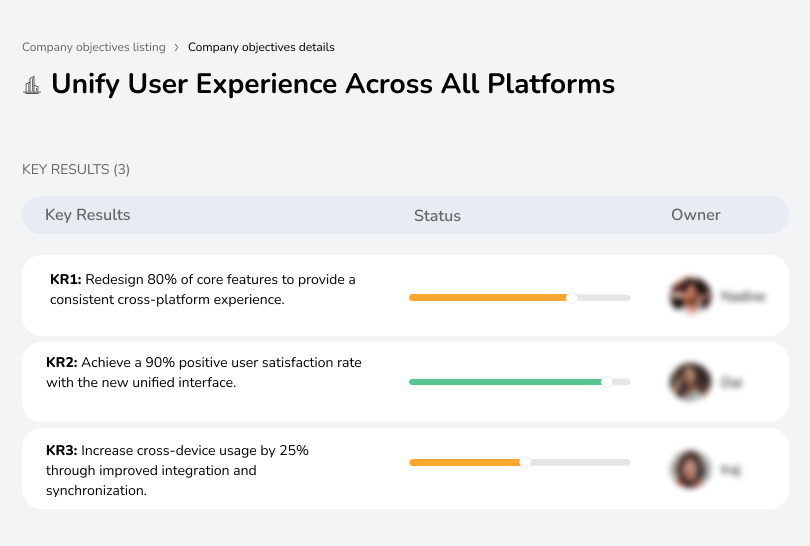Viewport: 810px width, 546px height.
Task: Click the breadcrumb chevron separator
Action: [177, 48]
